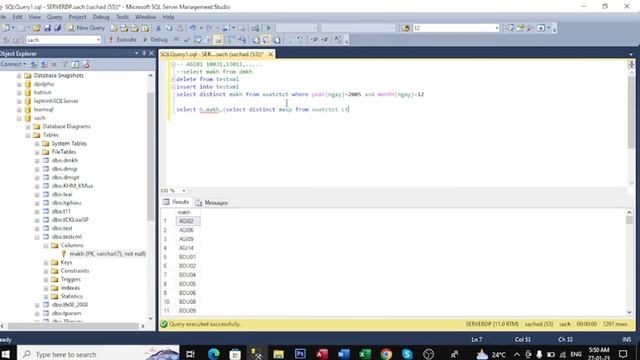The image size is (640, 360).
Task: Open Google Chrome from taskbar
Action: pyautogui.click(x=386, y=354)
